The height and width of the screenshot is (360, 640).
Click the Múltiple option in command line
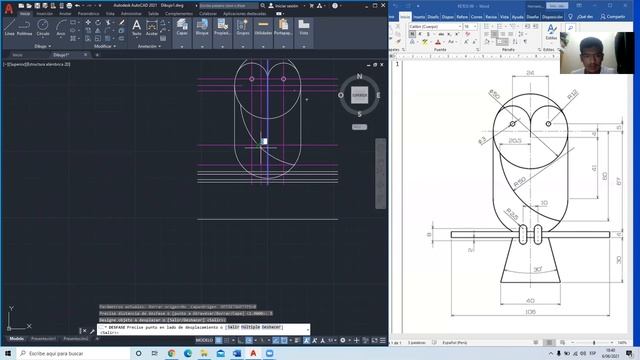tap(250, 327)
